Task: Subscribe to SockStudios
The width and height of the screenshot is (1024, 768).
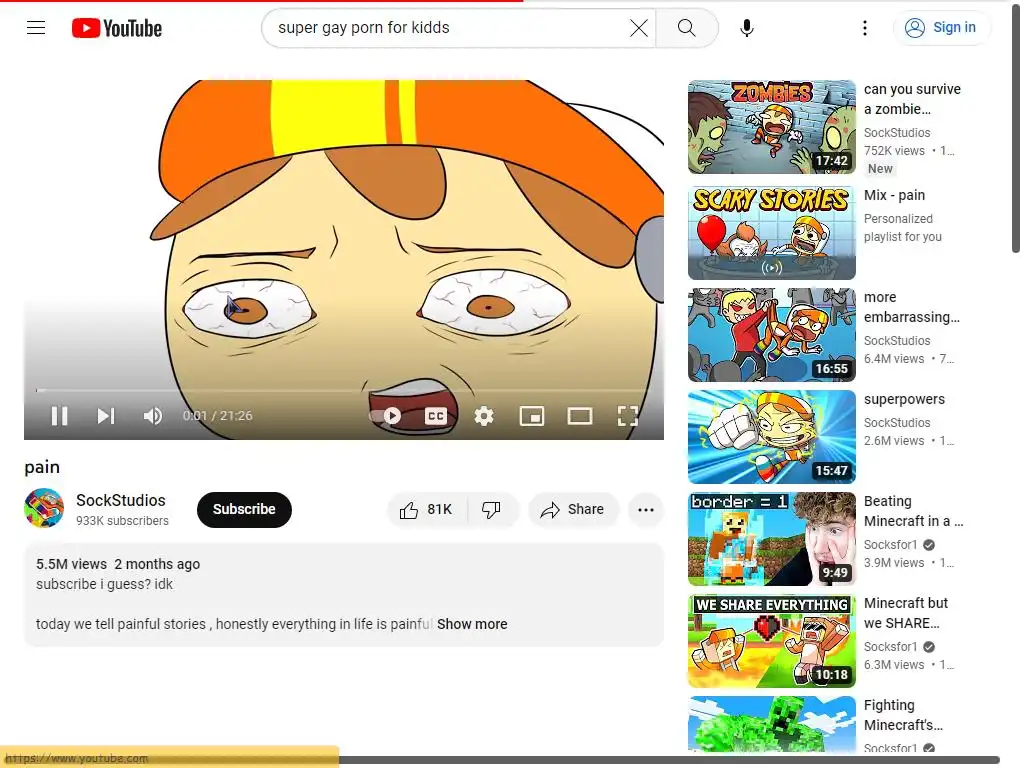Action: (244, 509)
